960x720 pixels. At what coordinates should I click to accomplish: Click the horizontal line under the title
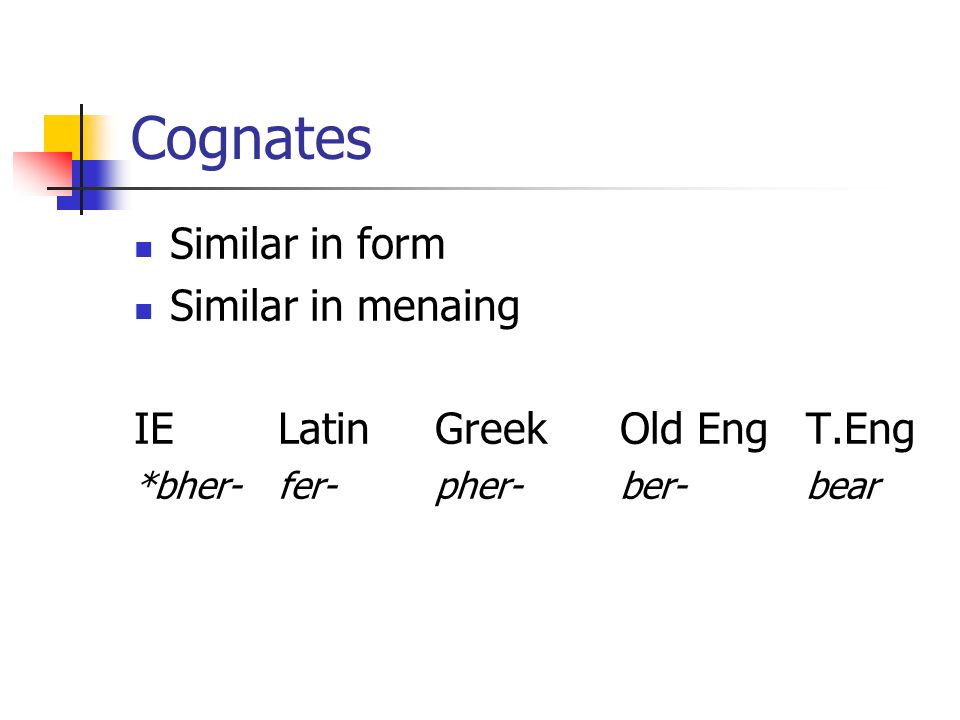[x=465, y=188]
